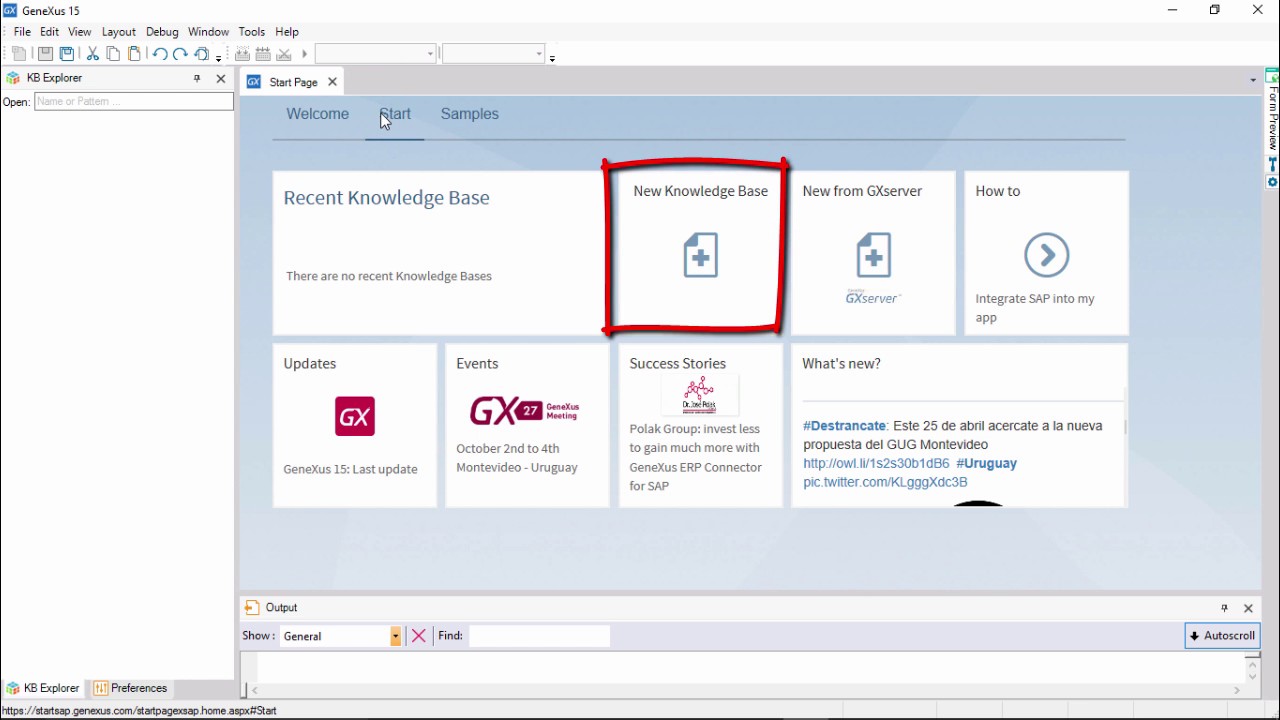Click the Redo arrow icon
Image resolution: width=1280 pixels, height=720 pixels.
[x=180, y=54]
